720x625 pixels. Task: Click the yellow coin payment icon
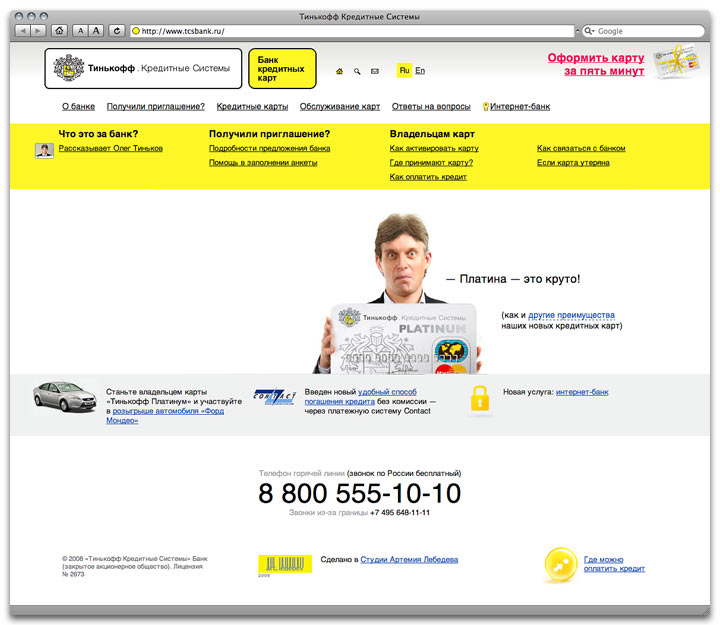pyautogui.click(x=558, y=565)
